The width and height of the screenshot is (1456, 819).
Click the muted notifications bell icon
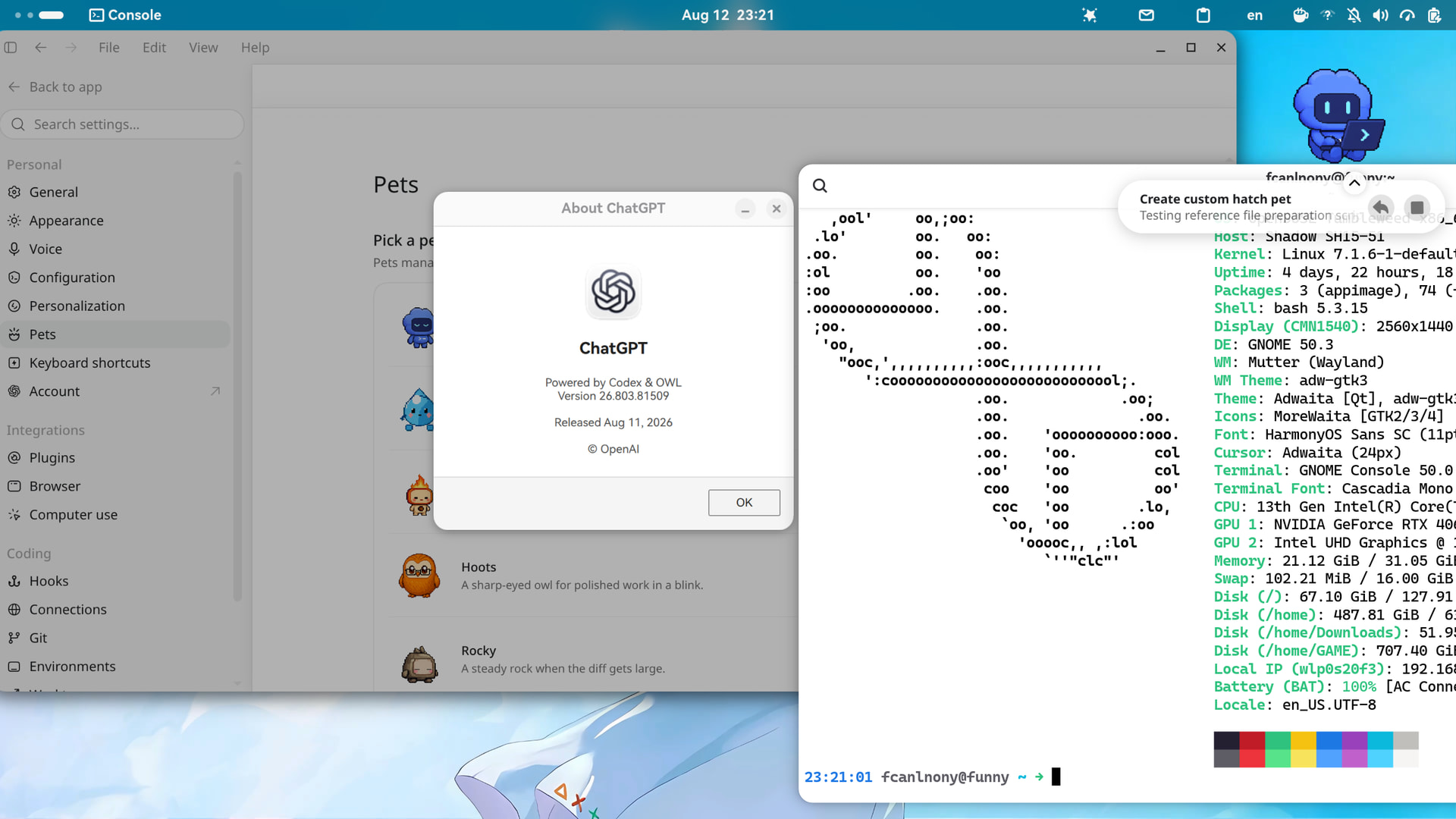point(1354,15)
